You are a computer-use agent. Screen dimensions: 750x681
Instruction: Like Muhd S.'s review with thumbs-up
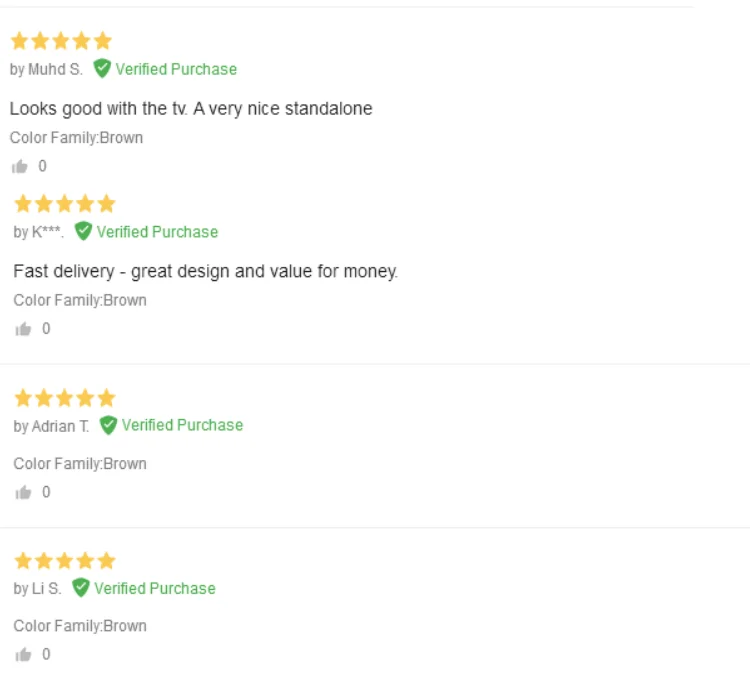coord(20,167)
